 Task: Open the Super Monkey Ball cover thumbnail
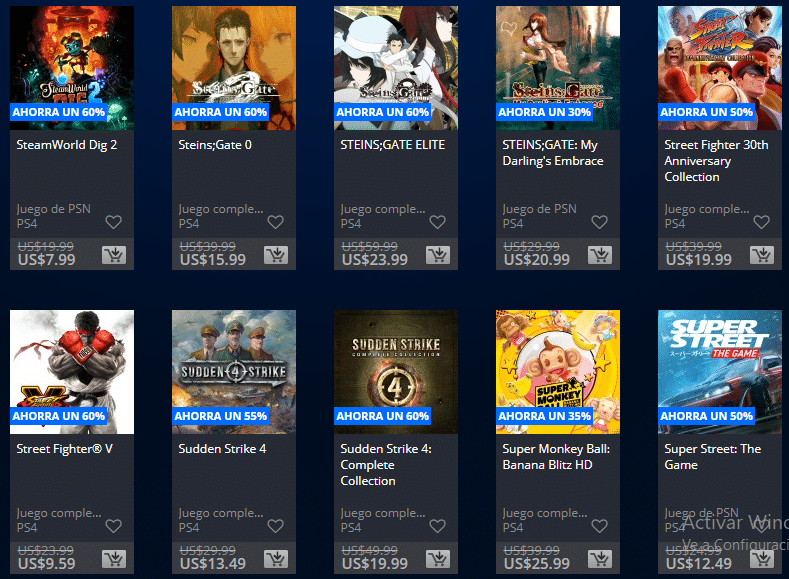coord(558,372)
